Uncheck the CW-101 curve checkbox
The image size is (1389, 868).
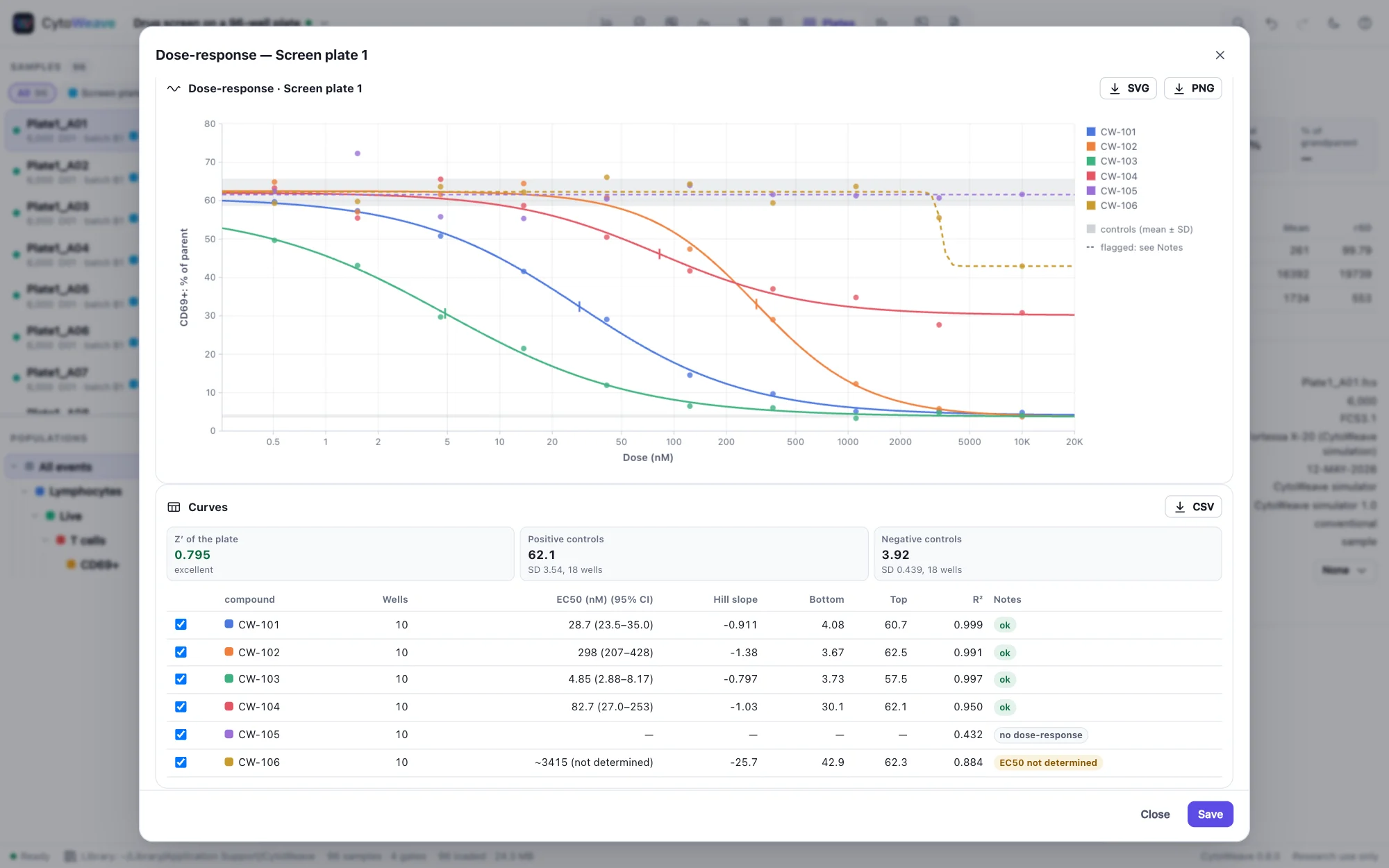[181, 624]
